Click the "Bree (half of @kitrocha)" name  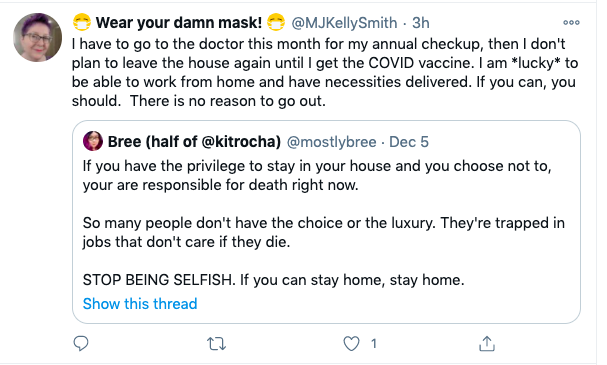click(x=194, y=142)
